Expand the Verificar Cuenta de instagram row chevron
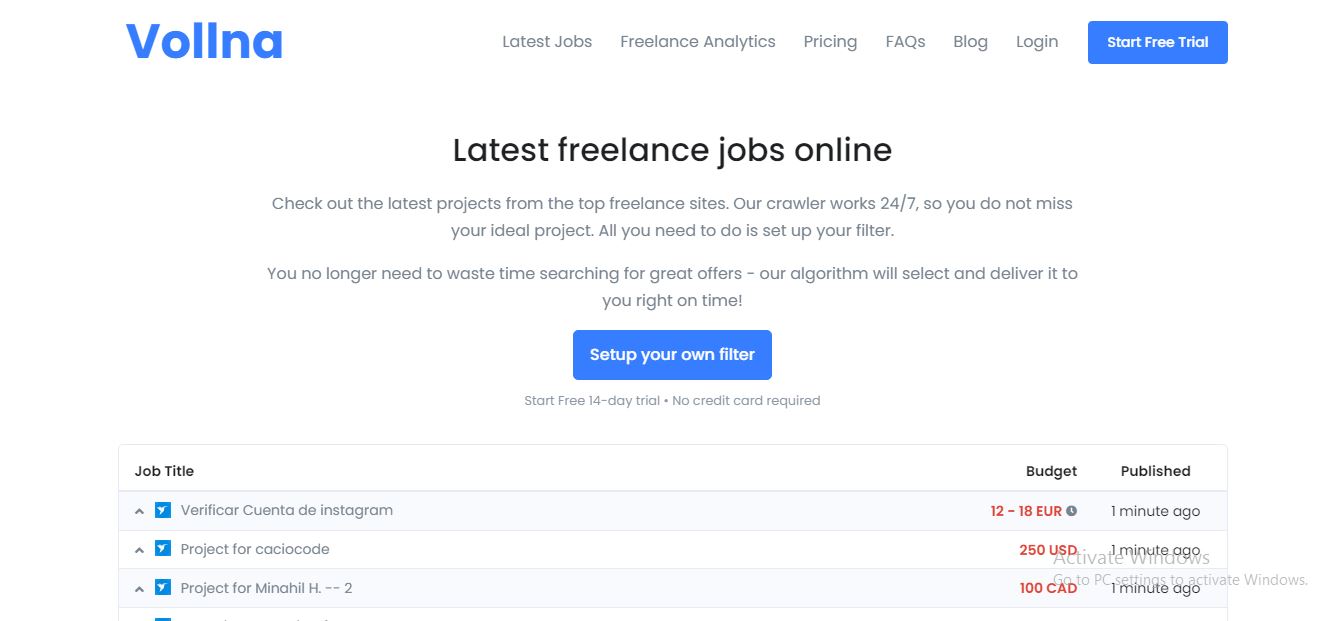The width and height of the screenshot is (1343, 621). coord(140,511)
